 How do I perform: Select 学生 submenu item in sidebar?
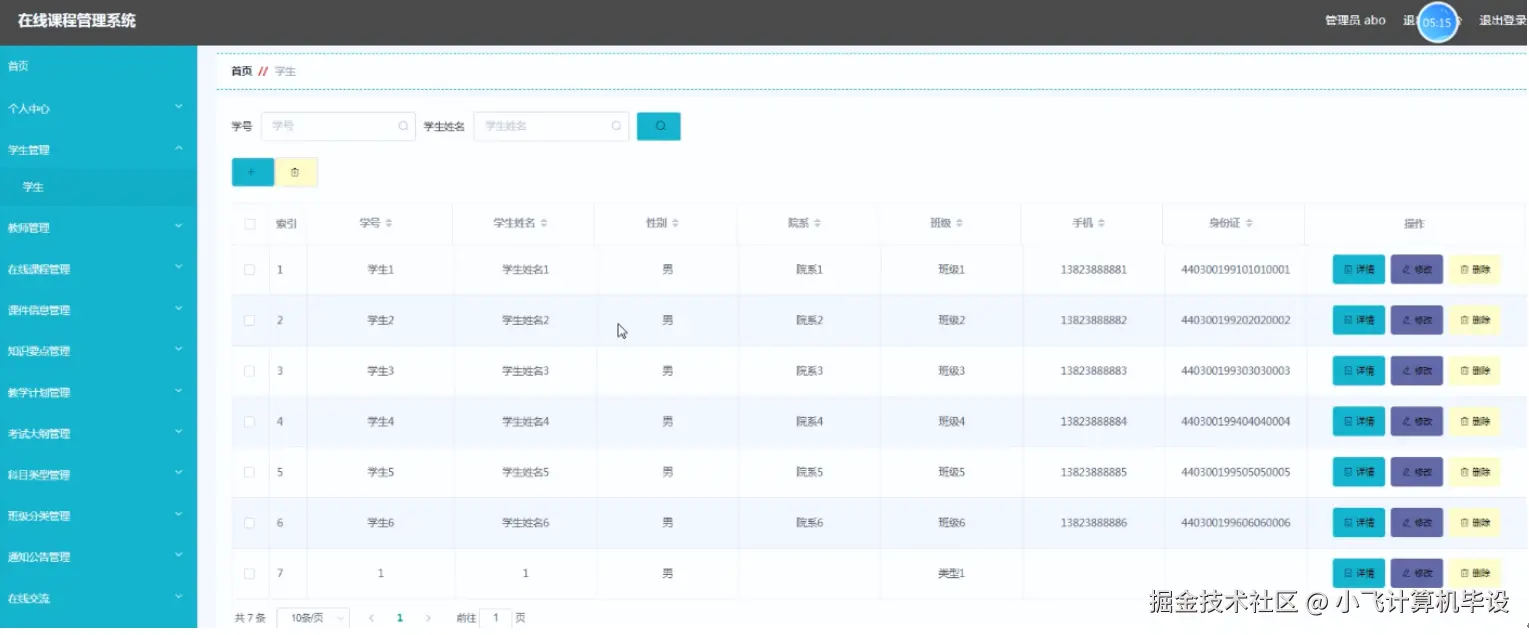pyautogui.click(x=98, y=187)
